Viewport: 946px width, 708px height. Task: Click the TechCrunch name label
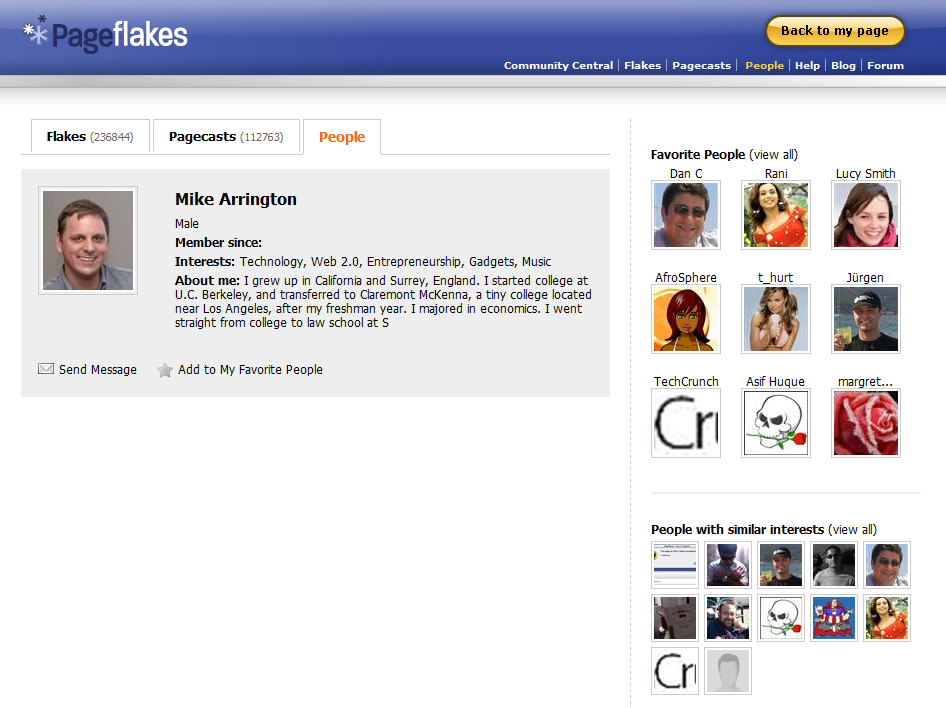686,382
